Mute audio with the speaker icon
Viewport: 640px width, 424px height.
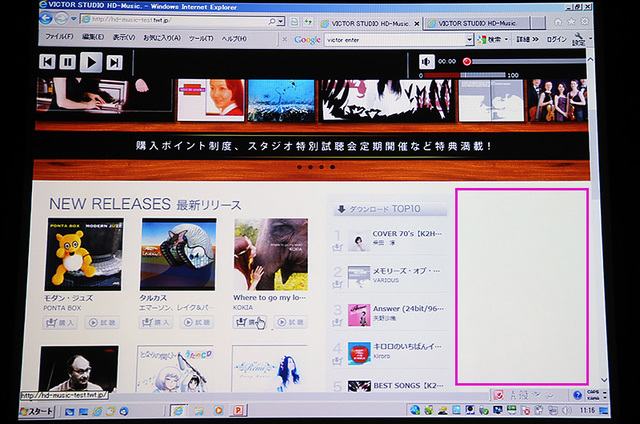pyautogui.click(x=426, y=62)
